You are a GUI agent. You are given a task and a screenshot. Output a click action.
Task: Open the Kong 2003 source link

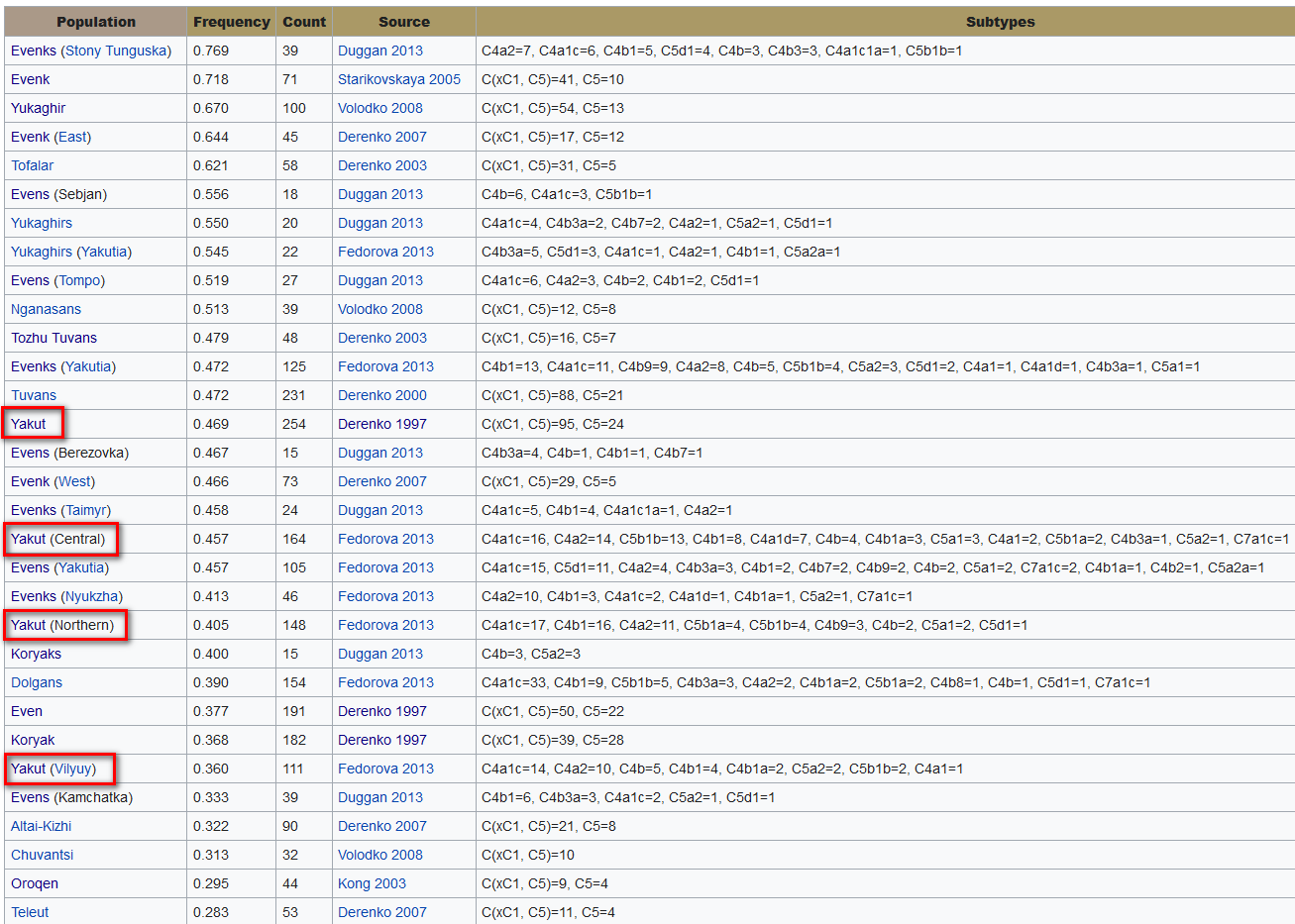pos(372,883)
